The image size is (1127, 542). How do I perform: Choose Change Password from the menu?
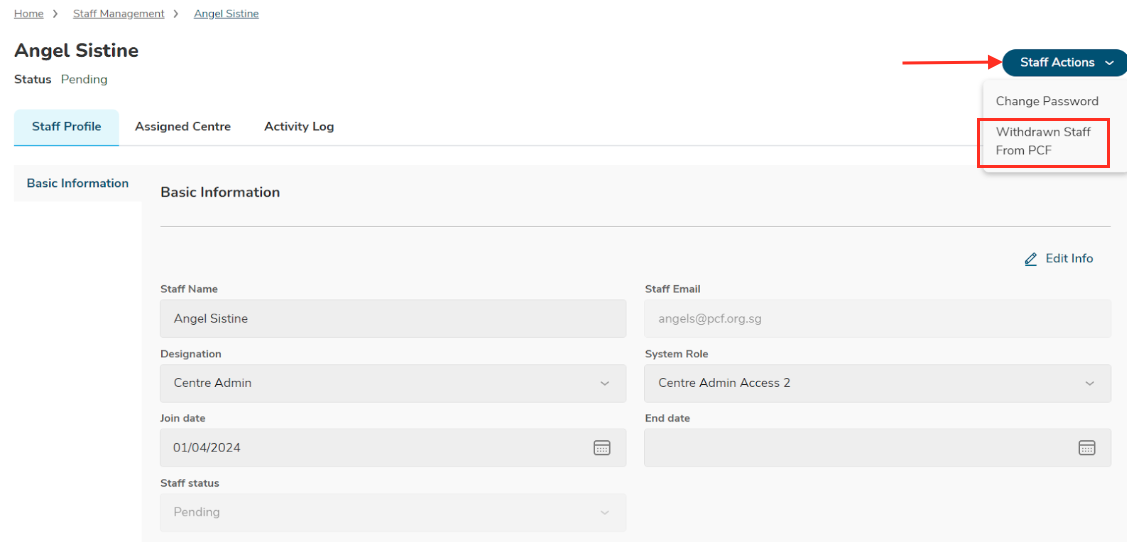[x=1047, y=101]
